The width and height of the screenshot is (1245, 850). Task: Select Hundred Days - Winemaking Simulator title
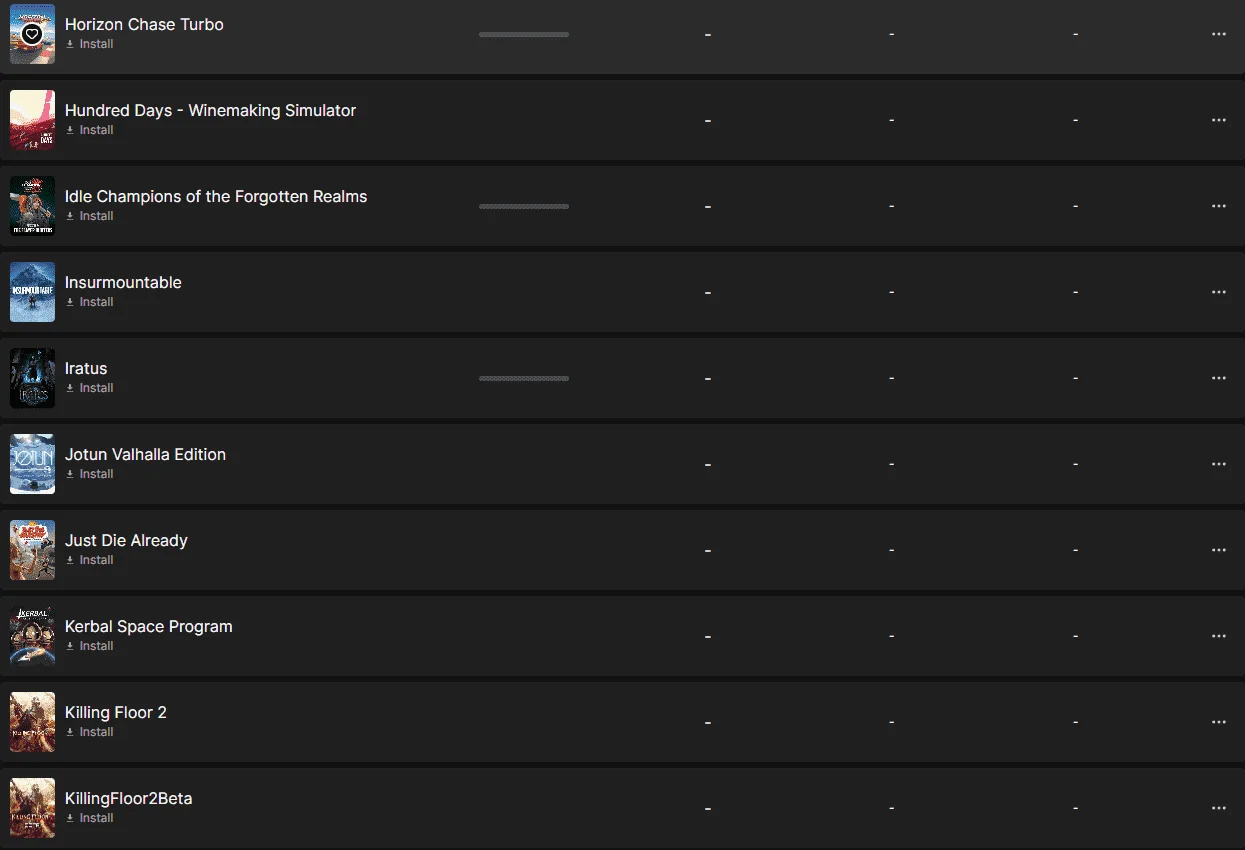tap(210, 110)
